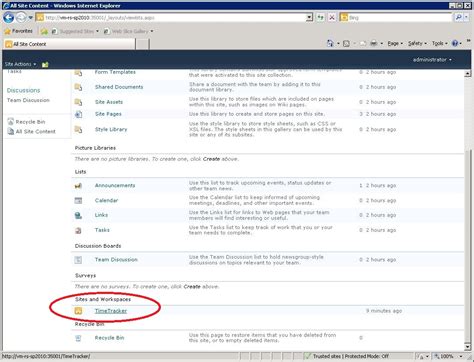
Task: Open the Team Discussion board link in main list
Action: pyautogui.click(x=116, y=260)
